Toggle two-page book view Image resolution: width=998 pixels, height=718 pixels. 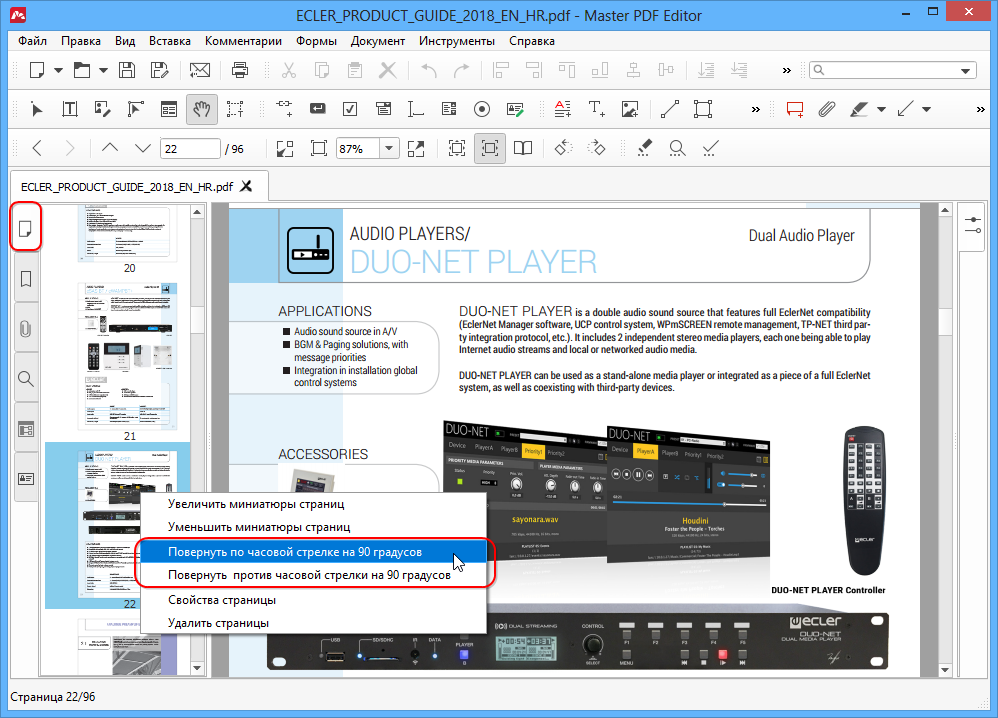[523, 149]
